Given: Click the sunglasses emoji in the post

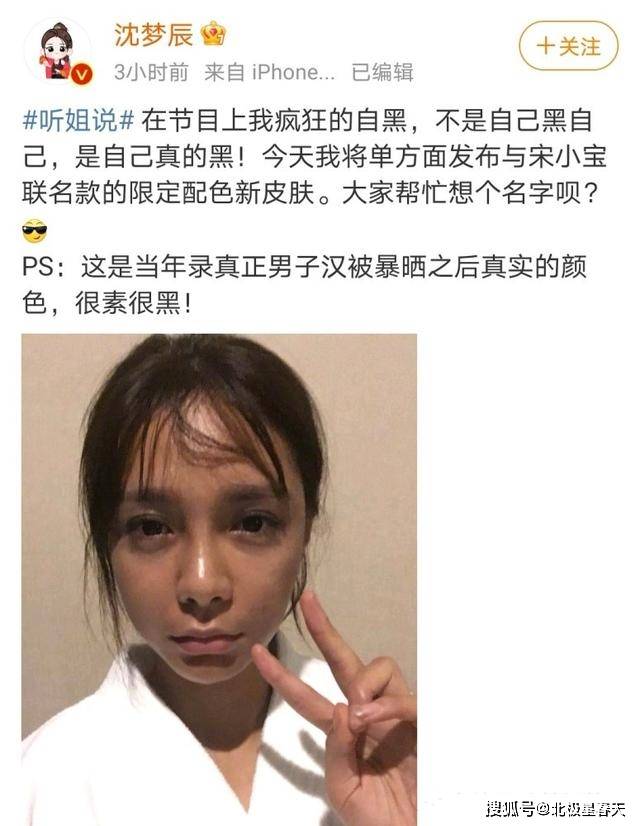Looking at the screenshot, I should [x=35, y=231].
